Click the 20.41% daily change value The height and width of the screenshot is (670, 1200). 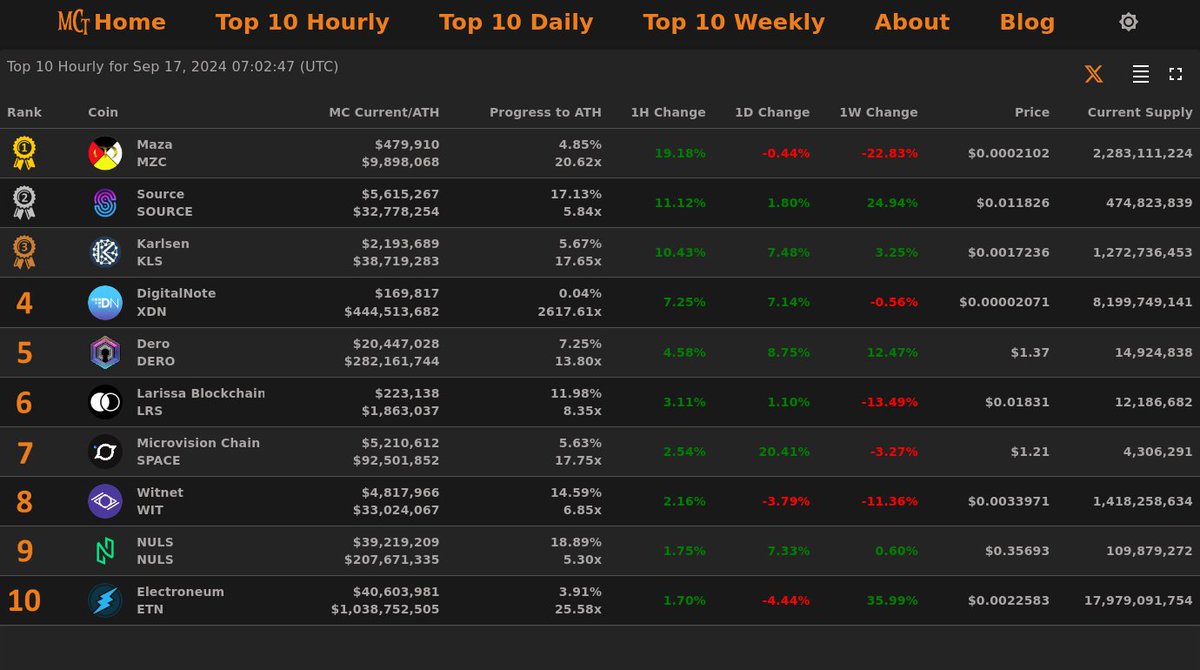(x=784, y=452)
